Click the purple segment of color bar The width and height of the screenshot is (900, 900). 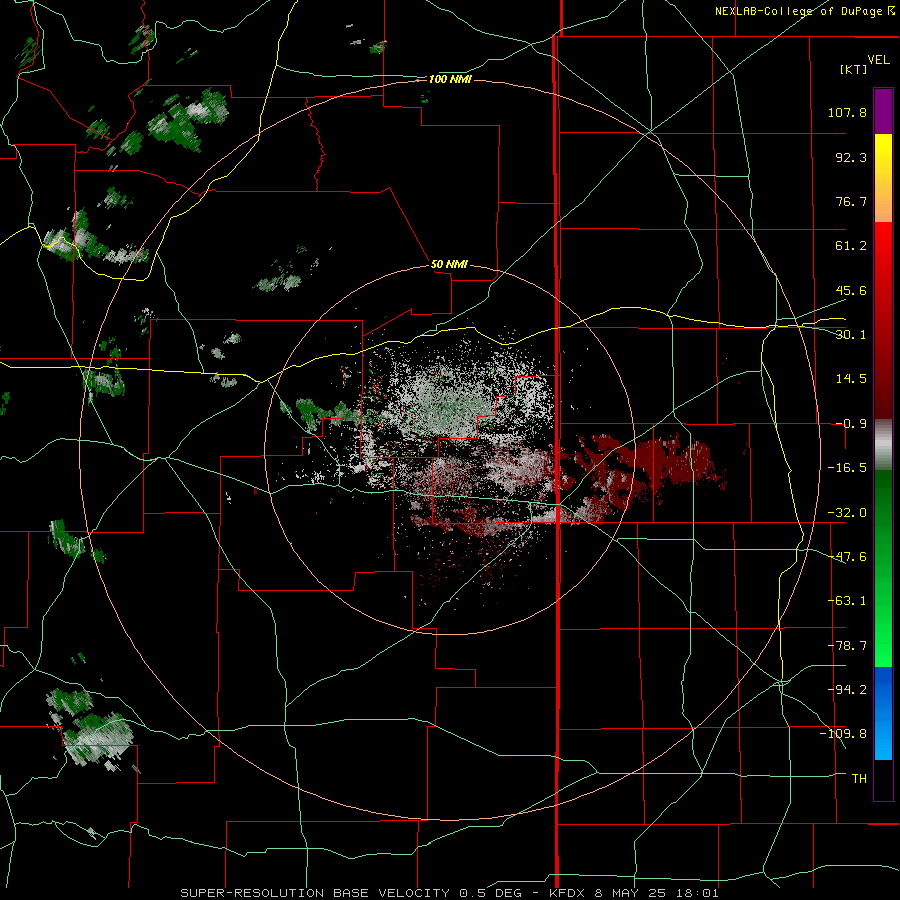pos(883,112)
